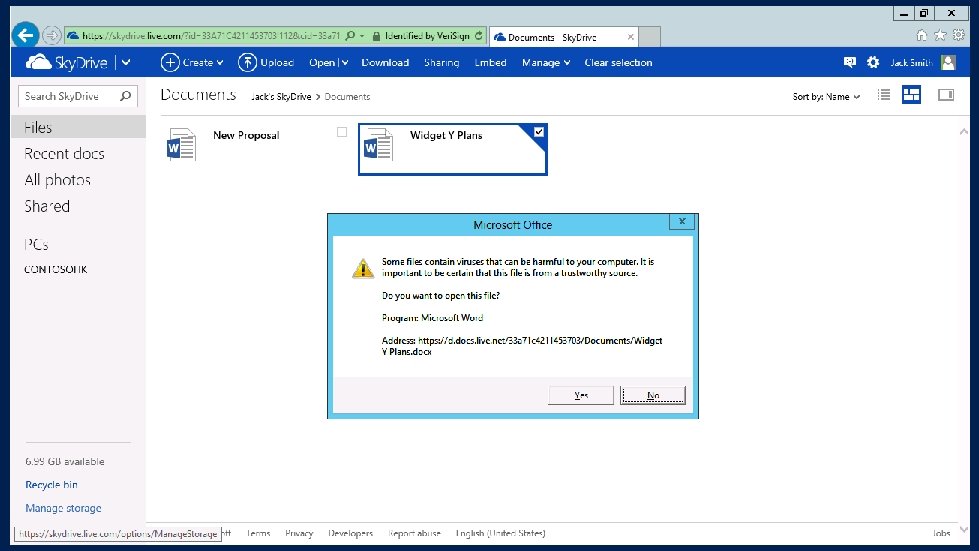The width and height of the screenshot is (979, 551).
Task: Click the search magnifier icon
Action: tap(126, 95)
